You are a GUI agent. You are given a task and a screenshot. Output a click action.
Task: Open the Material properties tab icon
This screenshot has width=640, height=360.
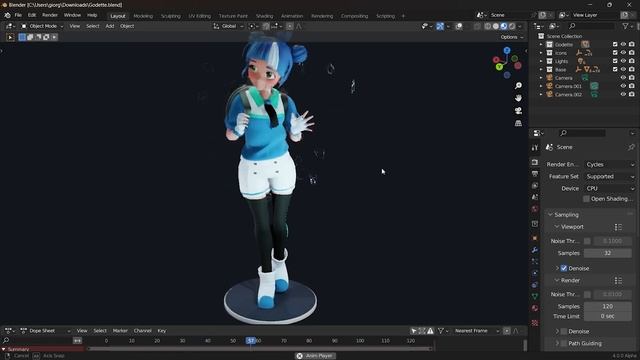click(535, 308)
